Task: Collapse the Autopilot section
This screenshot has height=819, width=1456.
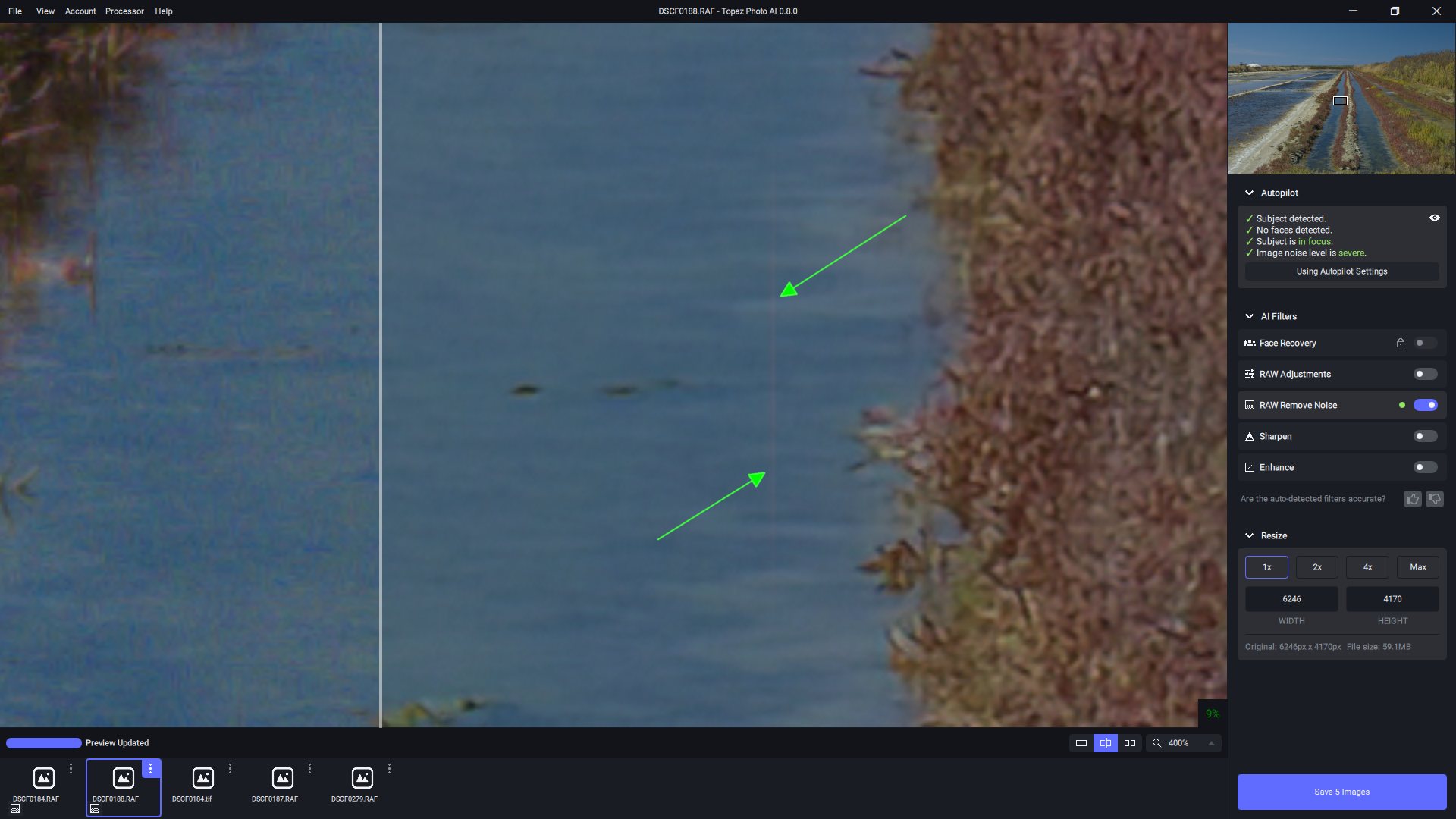Action: pyautogui.click(x=1249, y=193)
